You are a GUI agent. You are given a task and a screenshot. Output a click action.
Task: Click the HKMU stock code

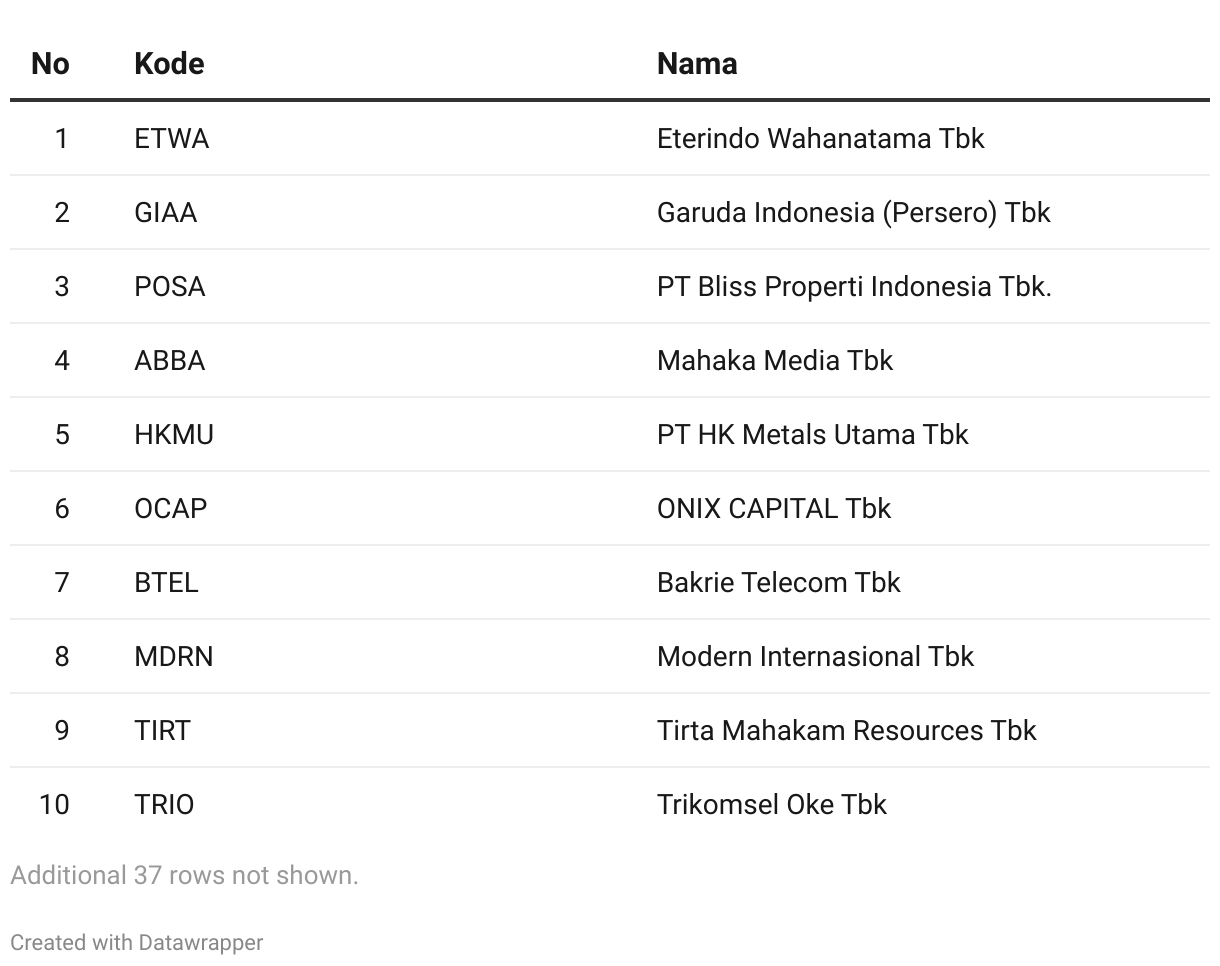(x=174, y=434)
